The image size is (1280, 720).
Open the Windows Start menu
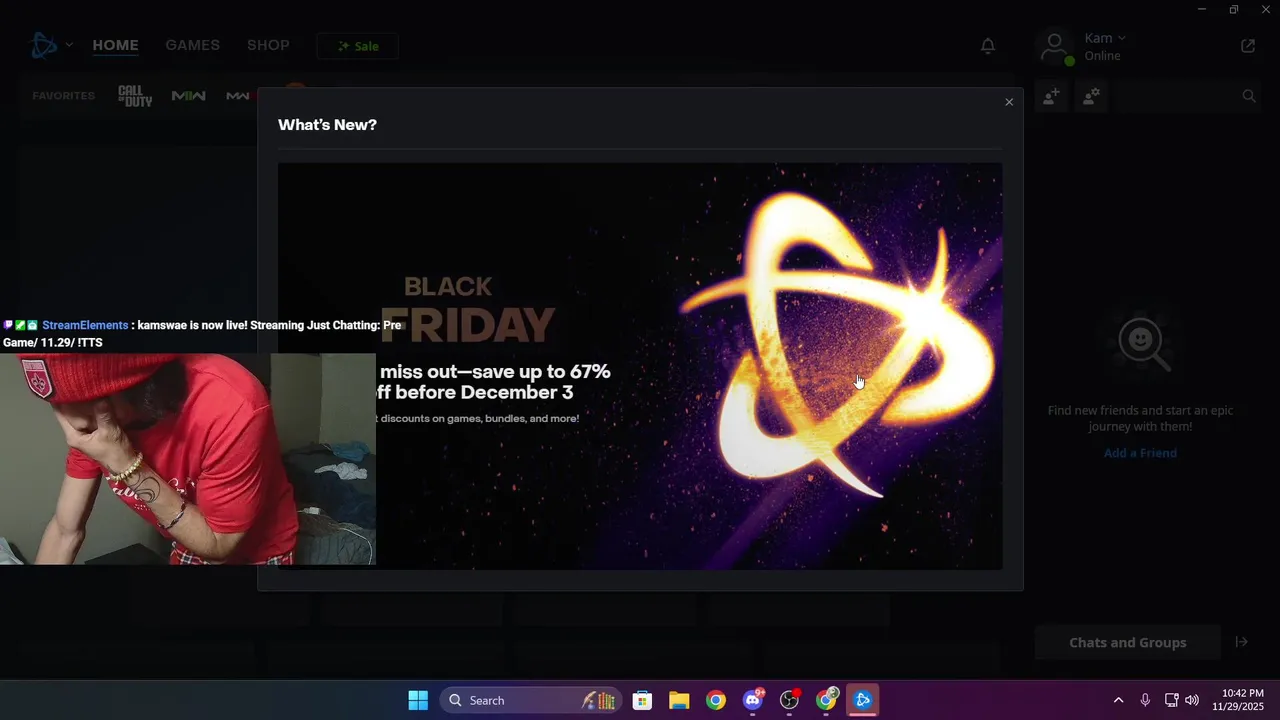coord(418,700)
